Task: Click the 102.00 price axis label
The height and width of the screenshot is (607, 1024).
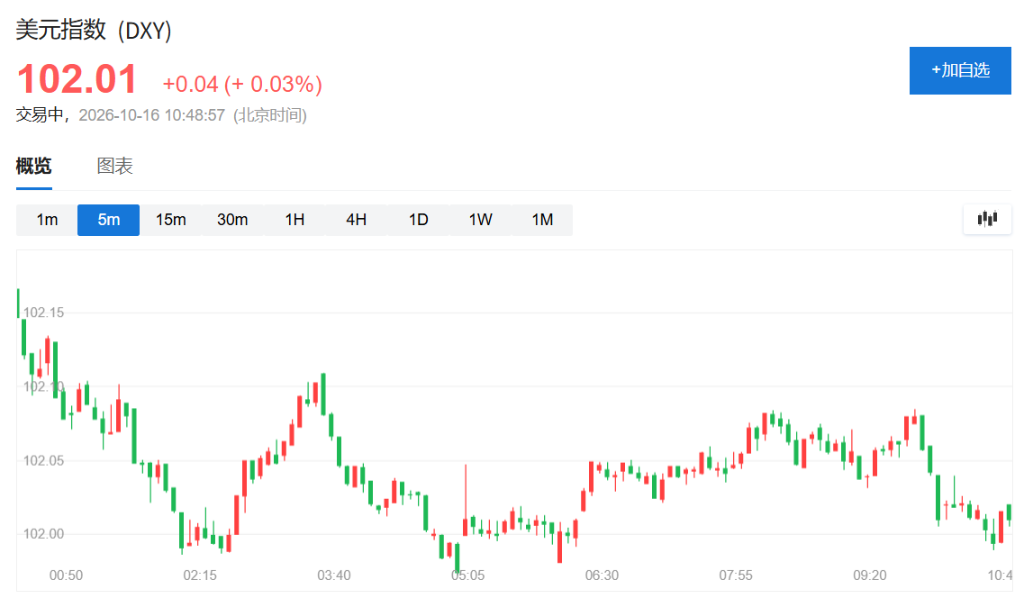Action: [x=44, y=534]
